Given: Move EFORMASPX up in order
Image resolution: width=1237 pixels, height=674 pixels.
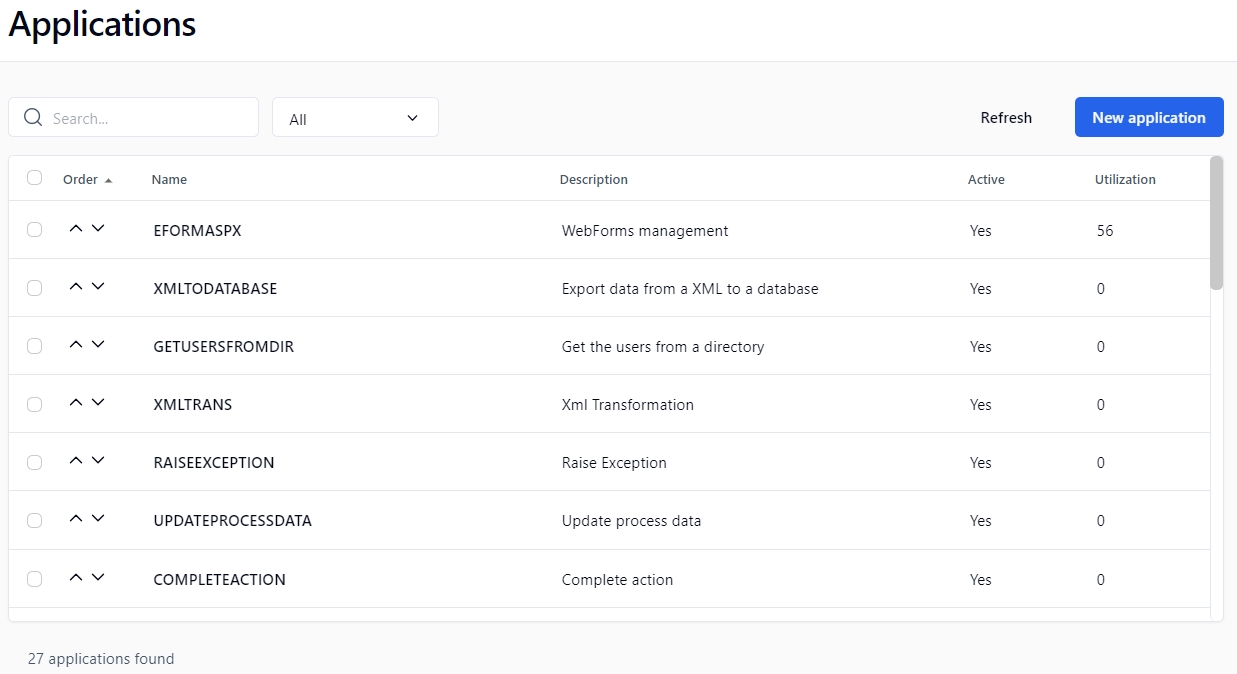Looking at the screenshot, I should pos(76,229).
